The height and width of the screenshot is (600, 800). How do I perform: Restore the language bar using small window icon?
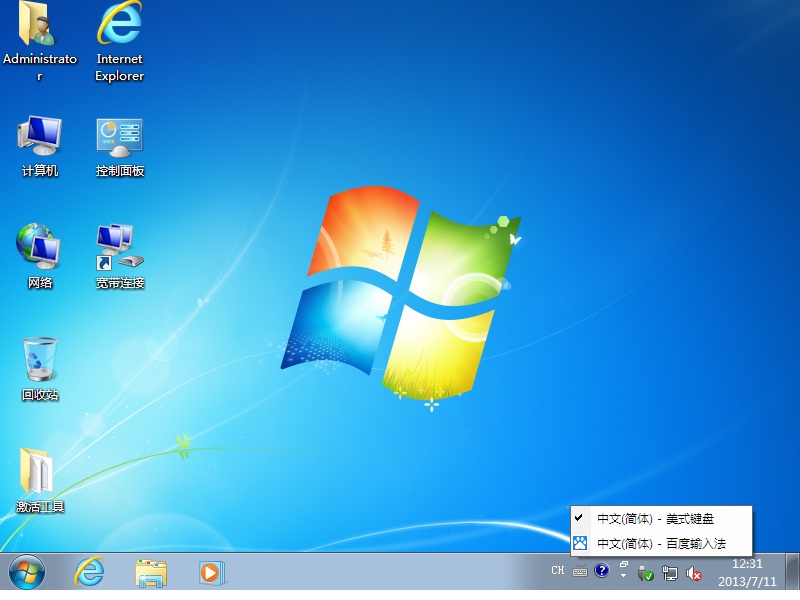pos(623,564)
